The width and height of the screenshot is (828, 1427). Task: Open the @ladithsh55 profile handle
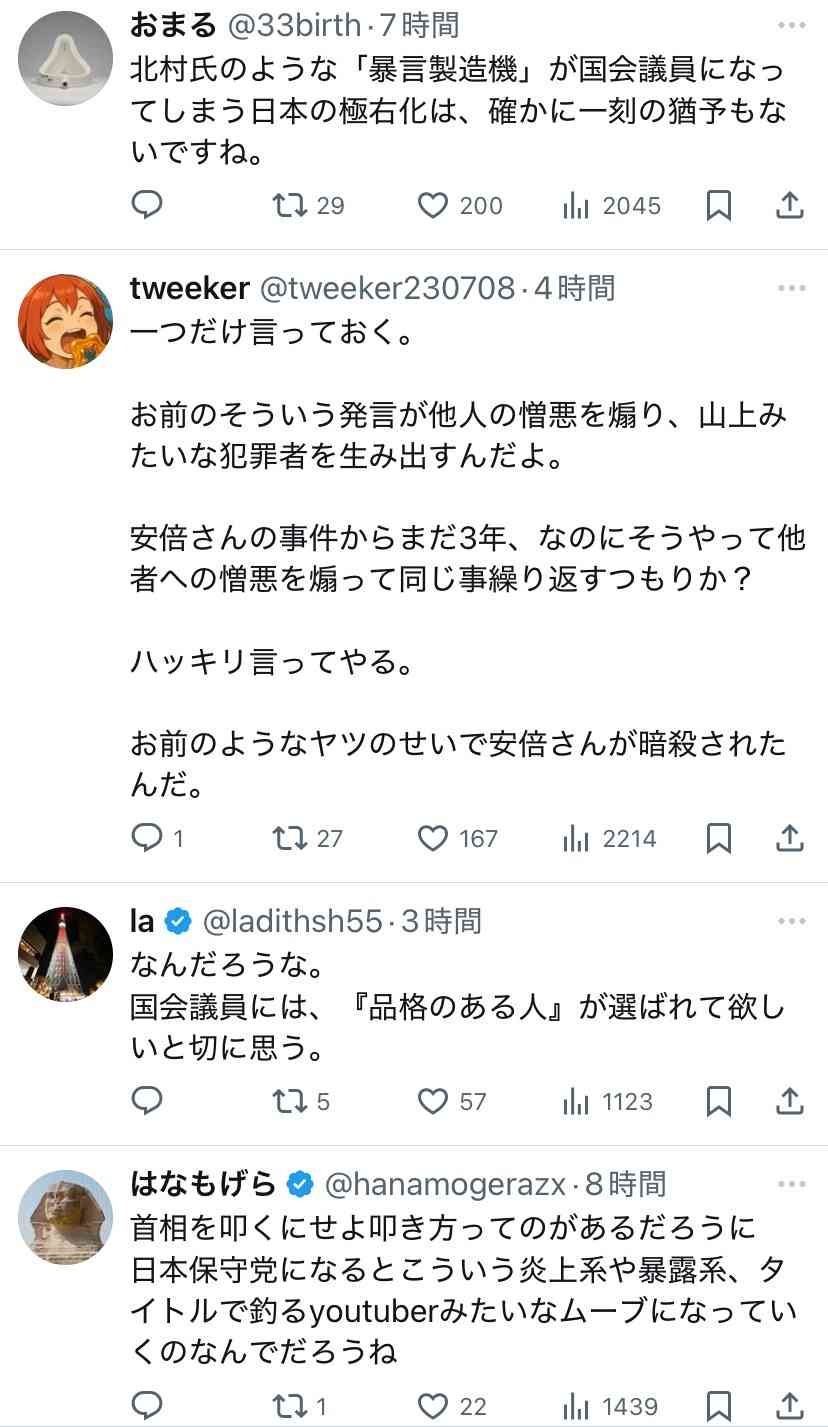pyautogui.click(x=292, y=921)
